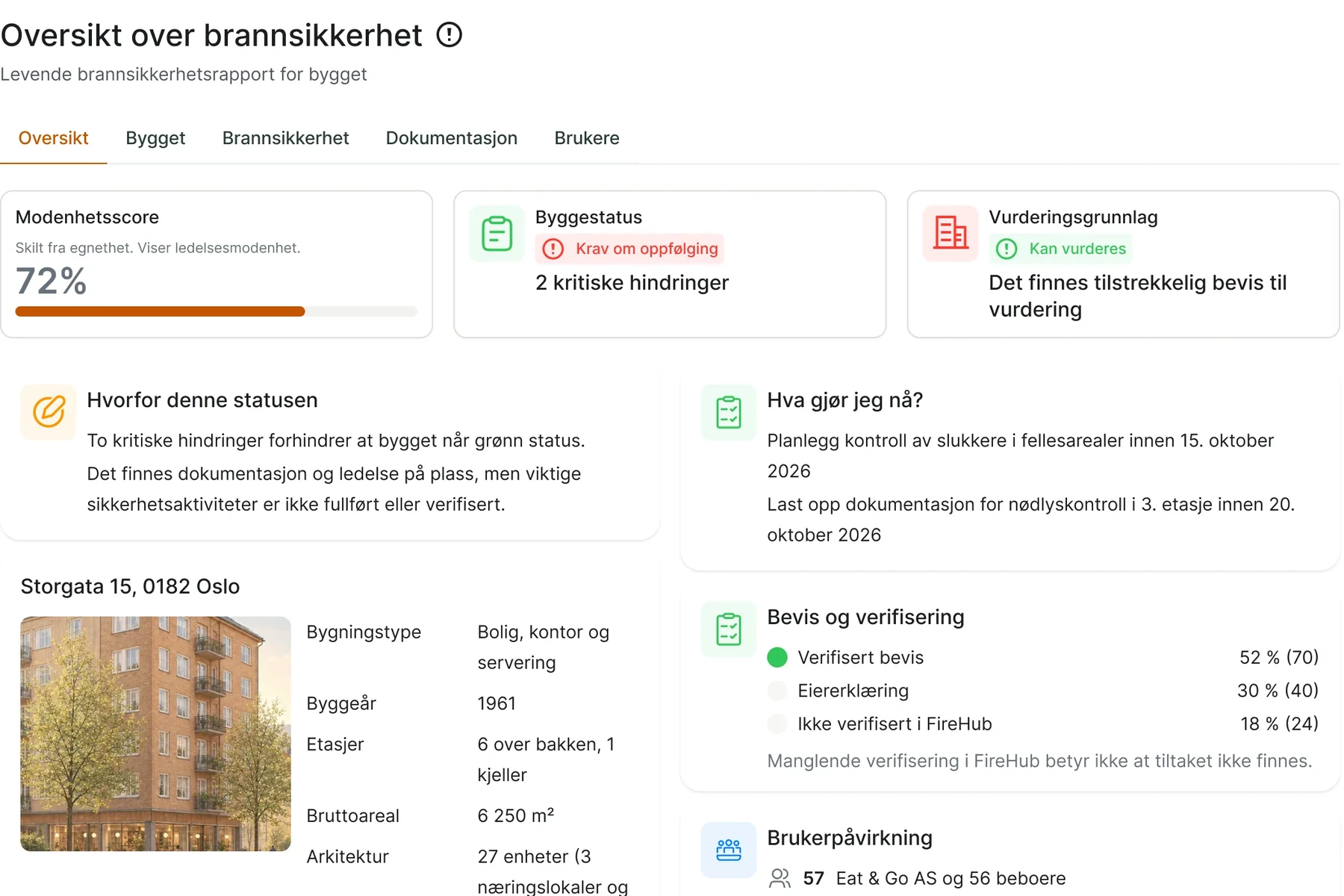
Task: Click the checklist icon beside Bevis og verifisering
Action: click(x=729, y=629)
